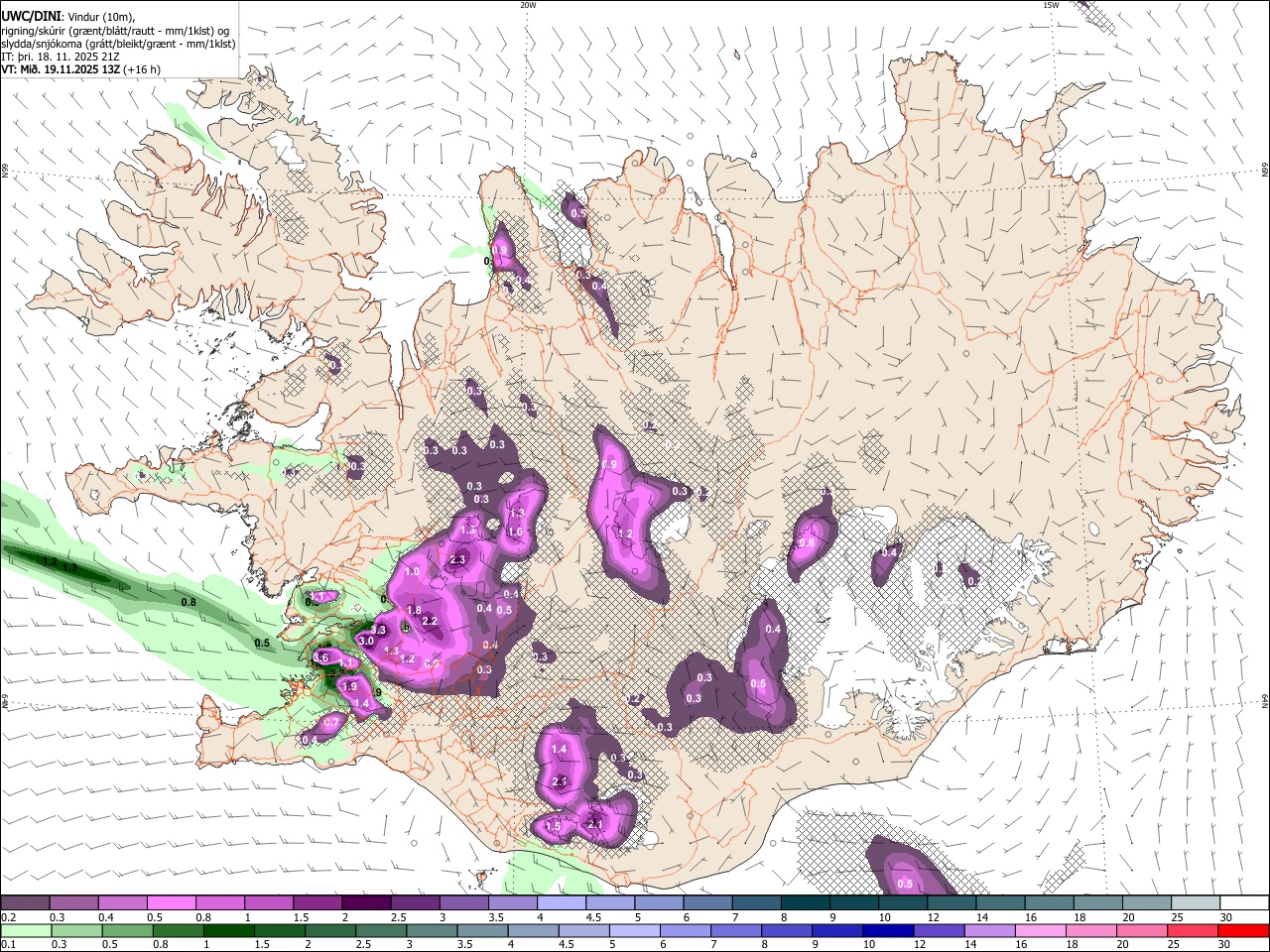Click the black 0.8 value in the green rain band
The image size is (1270, 952).
tap(189, 602)
